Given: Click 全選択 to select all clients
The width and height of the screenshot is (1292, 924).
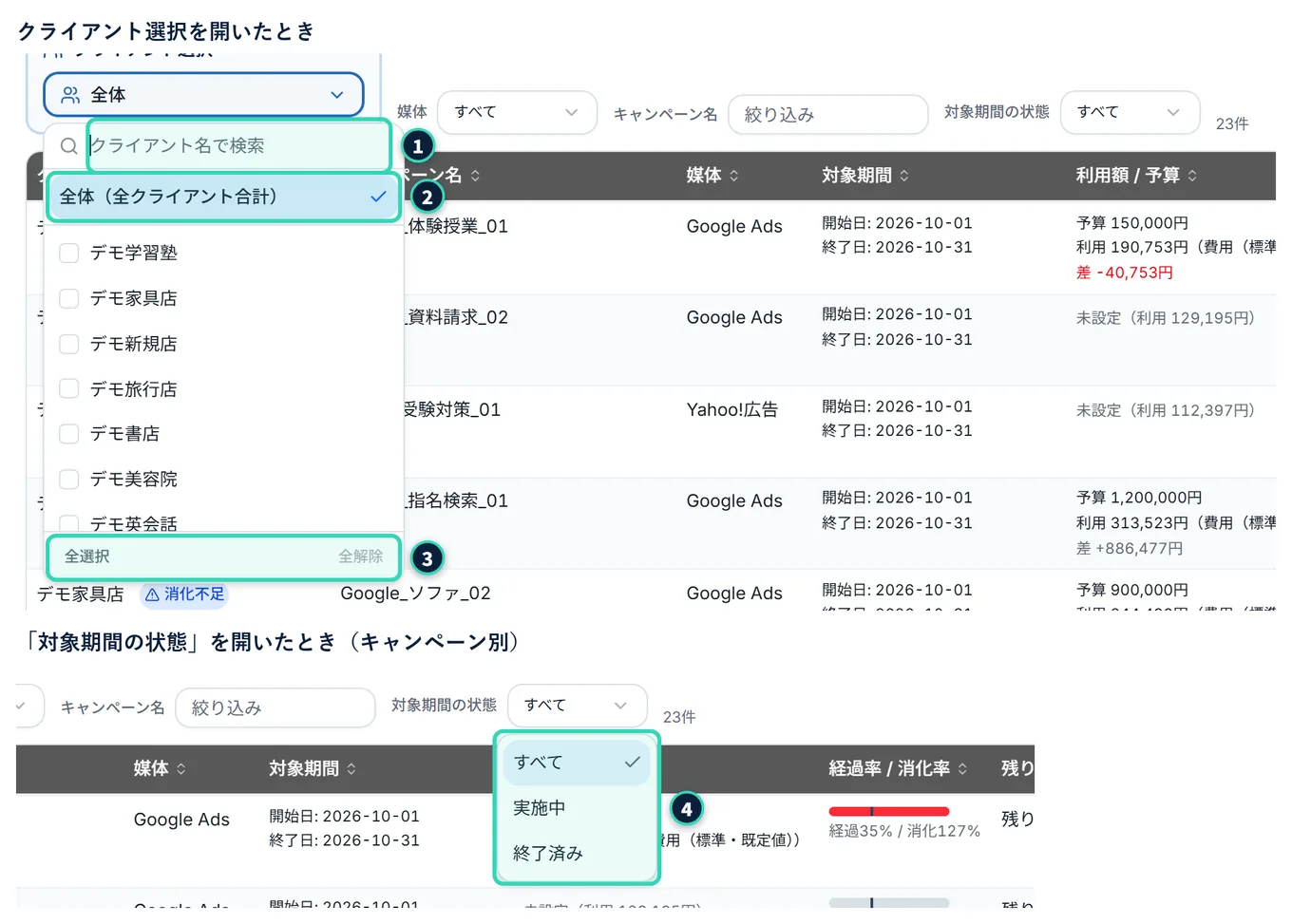Looking at the screenshot, I should pos(86,556).
